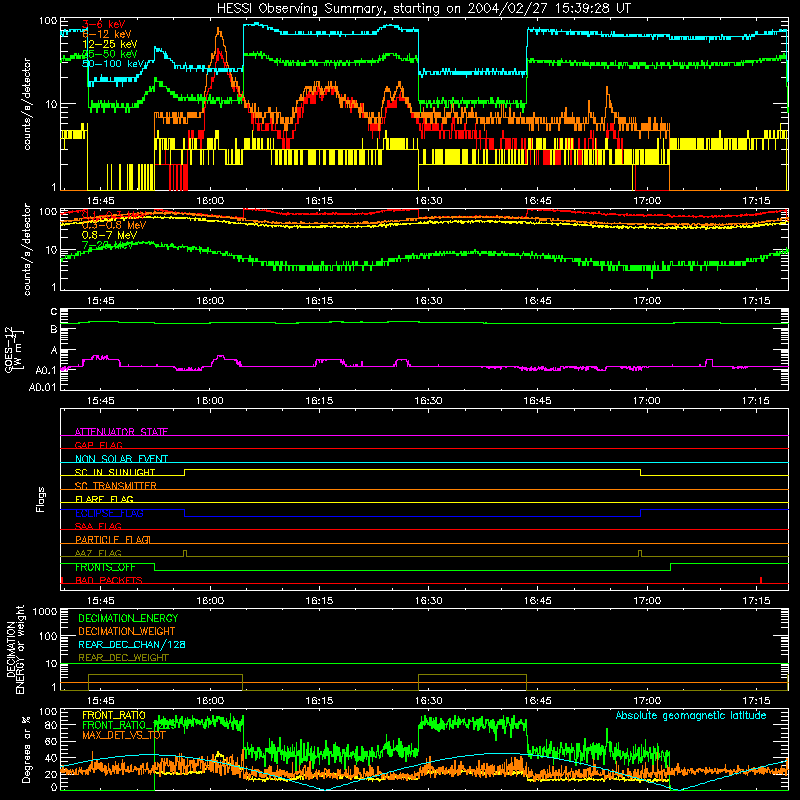800x800 pixels.
Task: Click the DECIMATION ENERGY or weight axis title
Action: tap(15, 650)
